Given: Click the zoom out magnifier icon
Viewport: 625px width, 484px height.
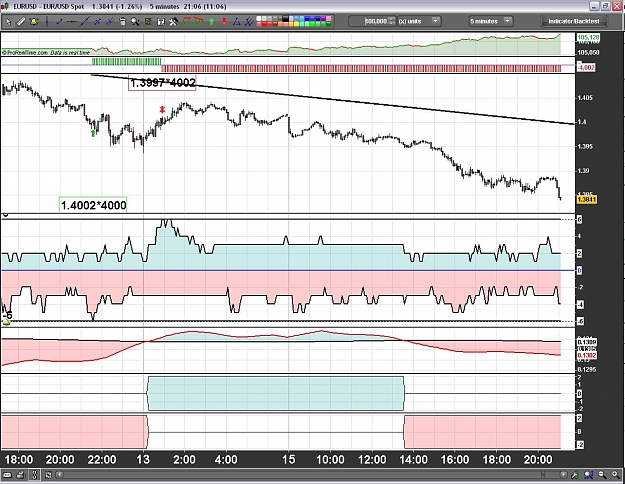Looking at the screenshot, I should [602, 474].
